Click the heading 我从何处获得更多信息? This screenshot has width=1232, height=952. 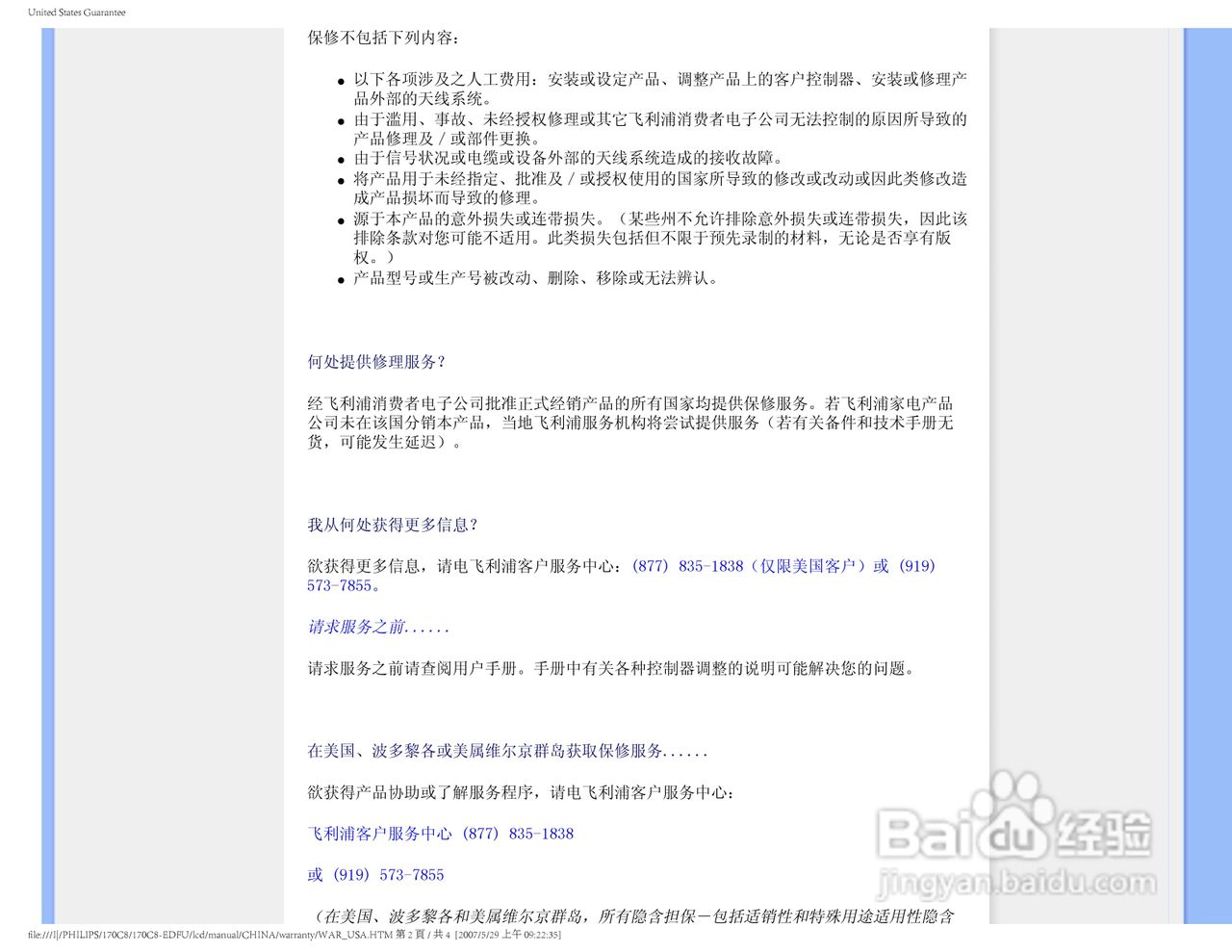tap(393, 525)
